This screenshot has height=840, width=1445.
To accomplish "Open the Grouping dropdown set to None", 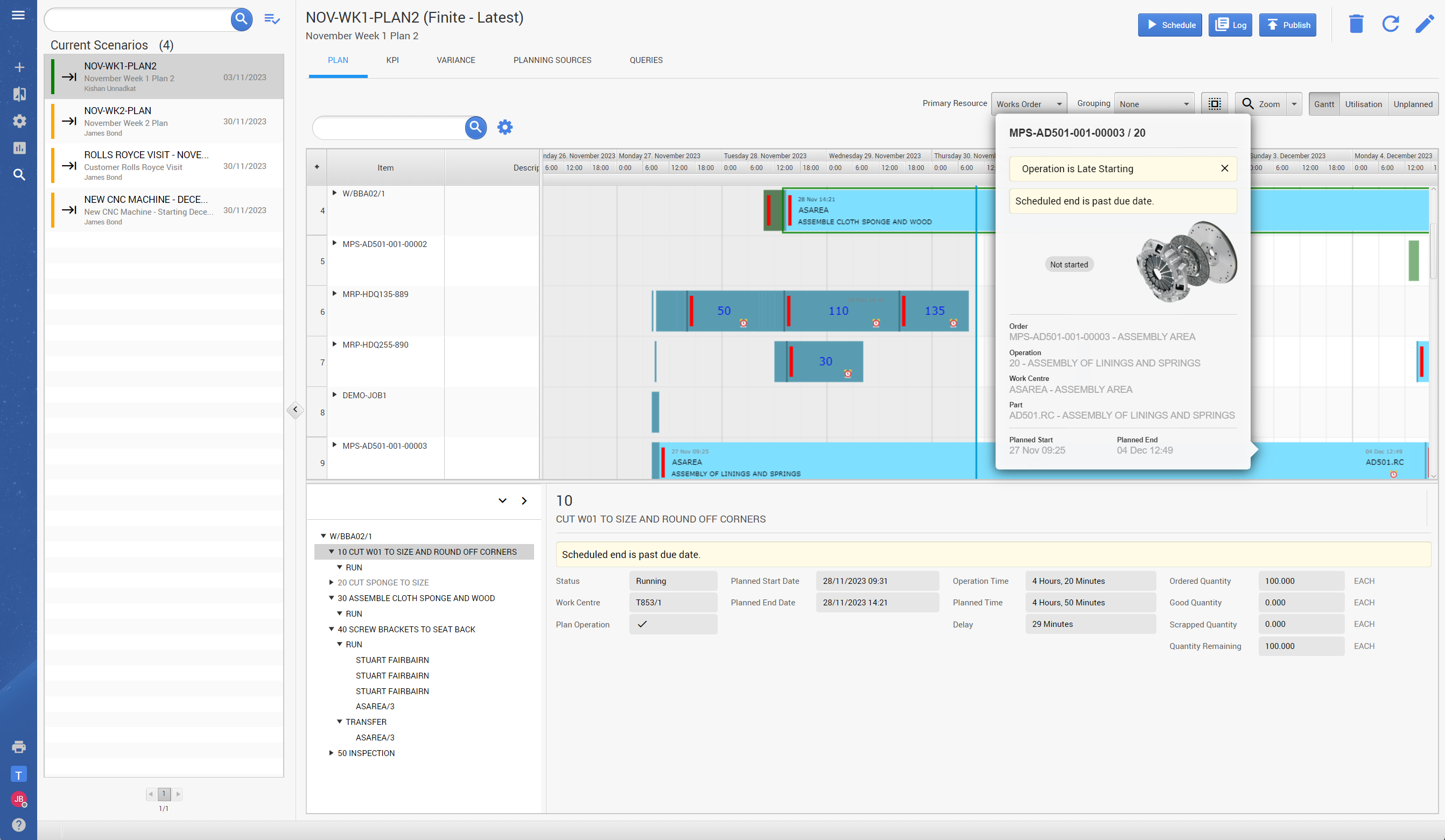I will click(1154, 104).
